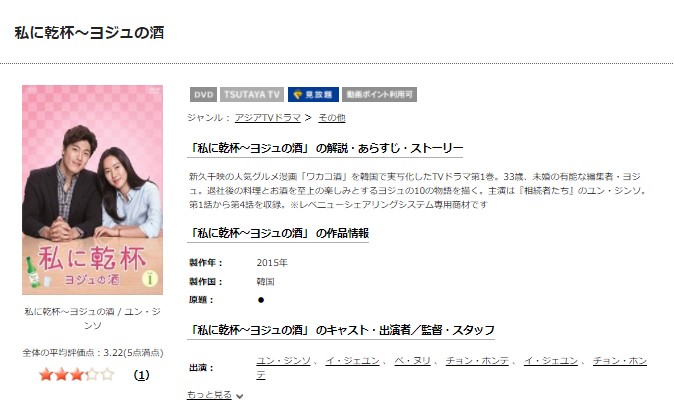674x420 pixels.
Task: Open the first チョン・ホンテ cast link
Action: point(477,361)
